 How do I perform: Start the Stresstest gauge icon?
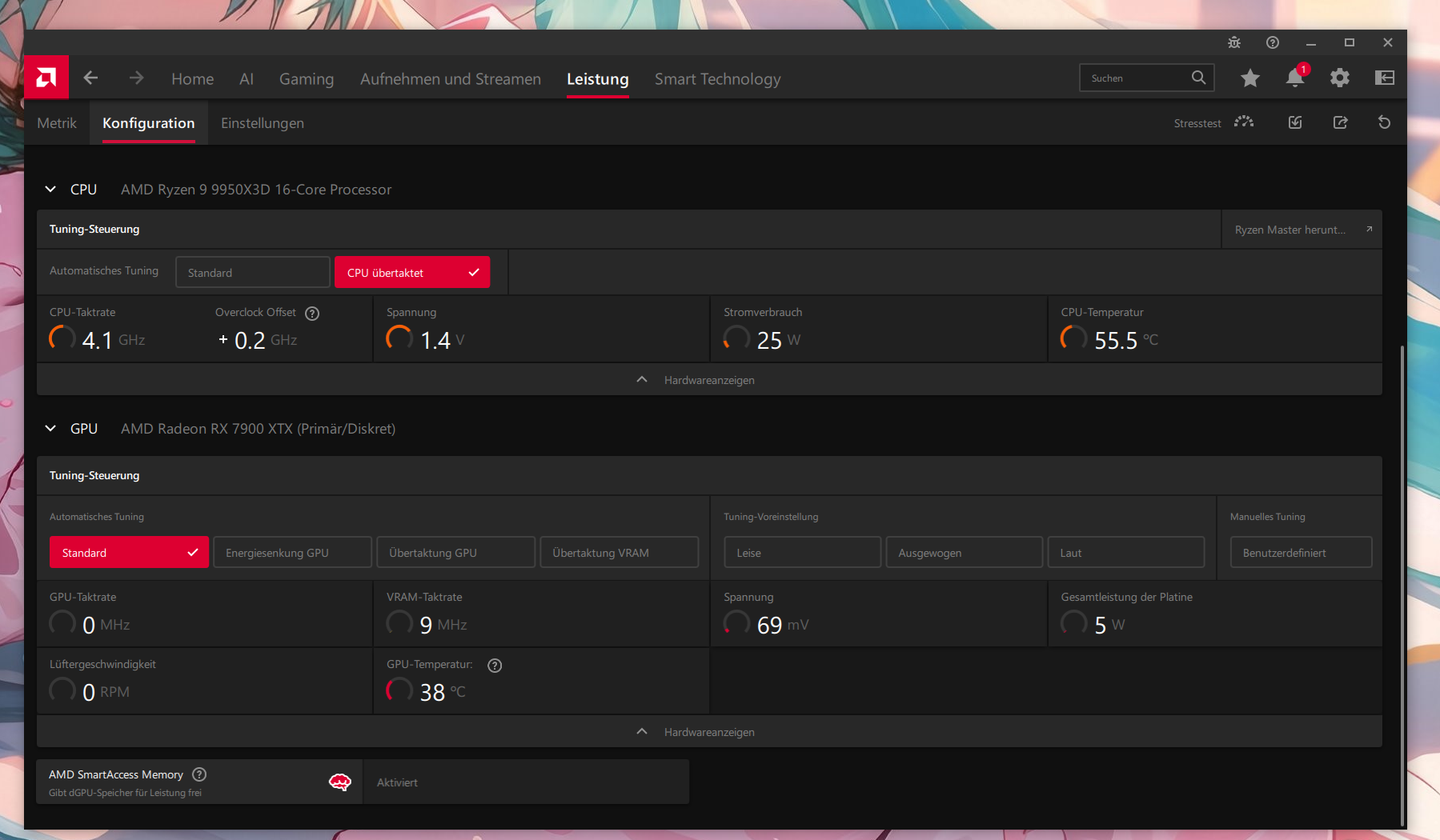[x=1244, y=122]
